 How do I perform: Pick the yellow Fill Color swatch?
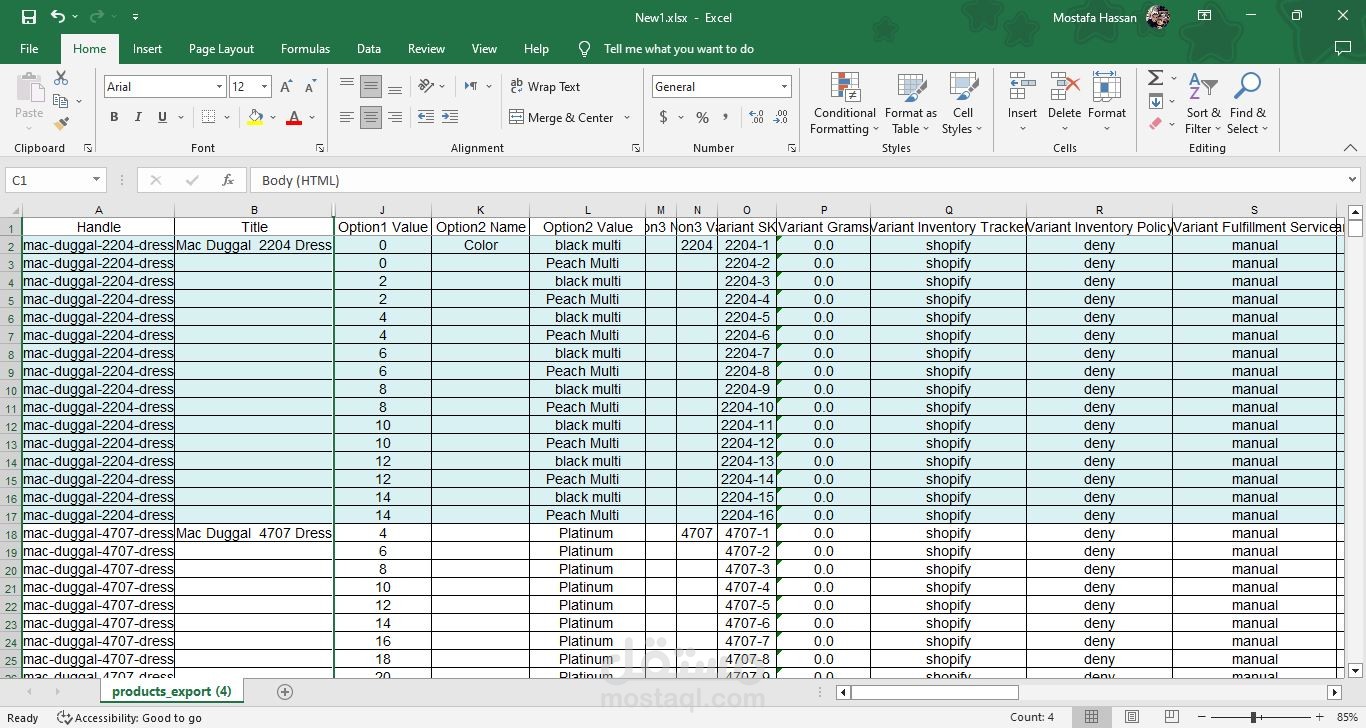(255, 117)
